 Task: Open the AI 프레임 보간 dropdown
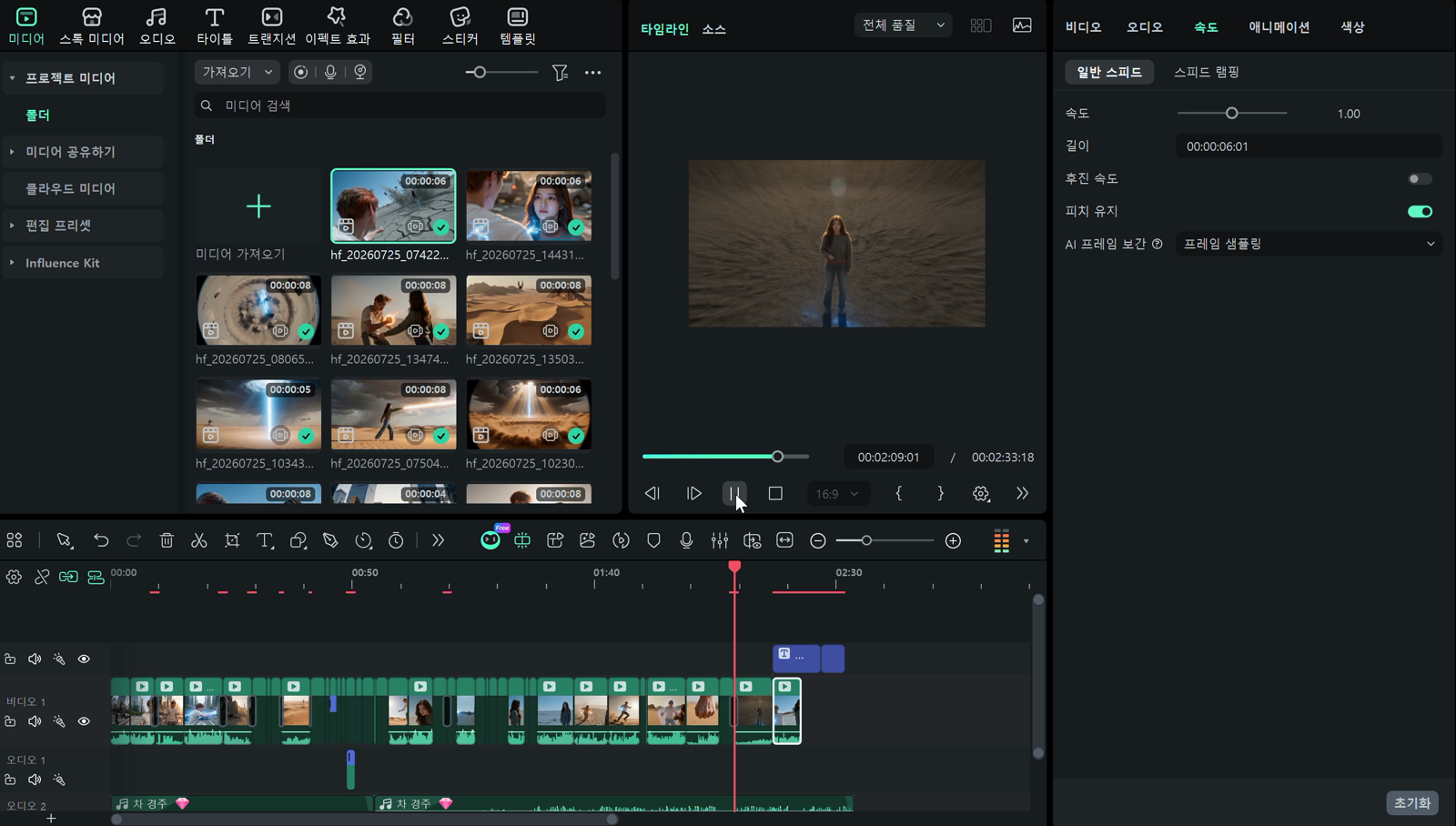click(x=1309, y=244)
